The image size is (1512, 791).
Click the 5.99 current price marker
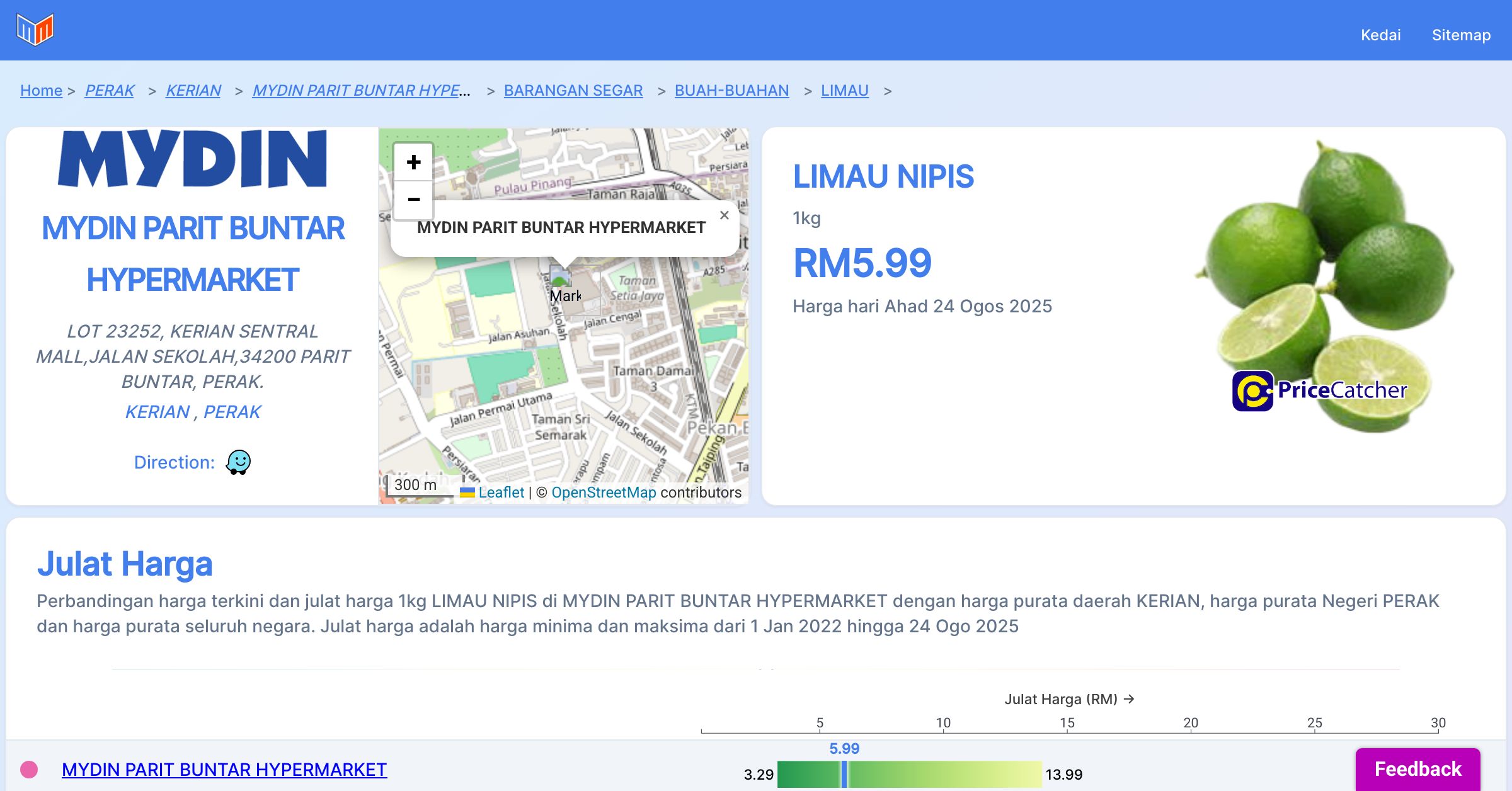[x=844, y=774]
